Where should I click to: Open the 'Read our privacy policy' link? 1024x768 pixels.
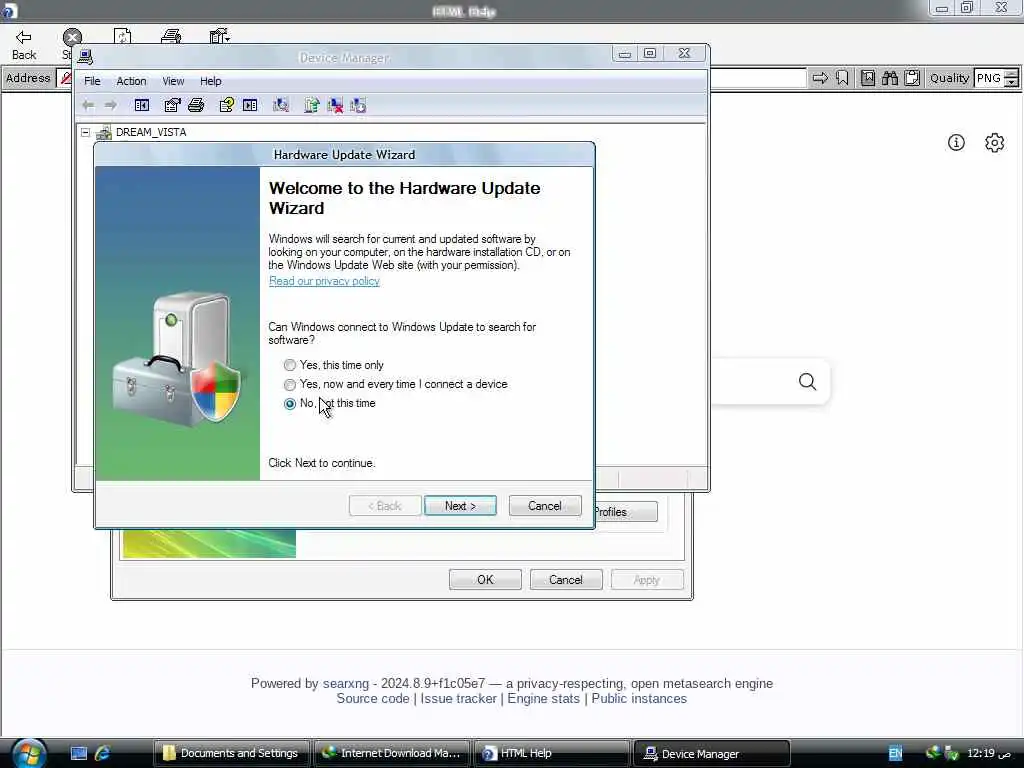(324, 281)
